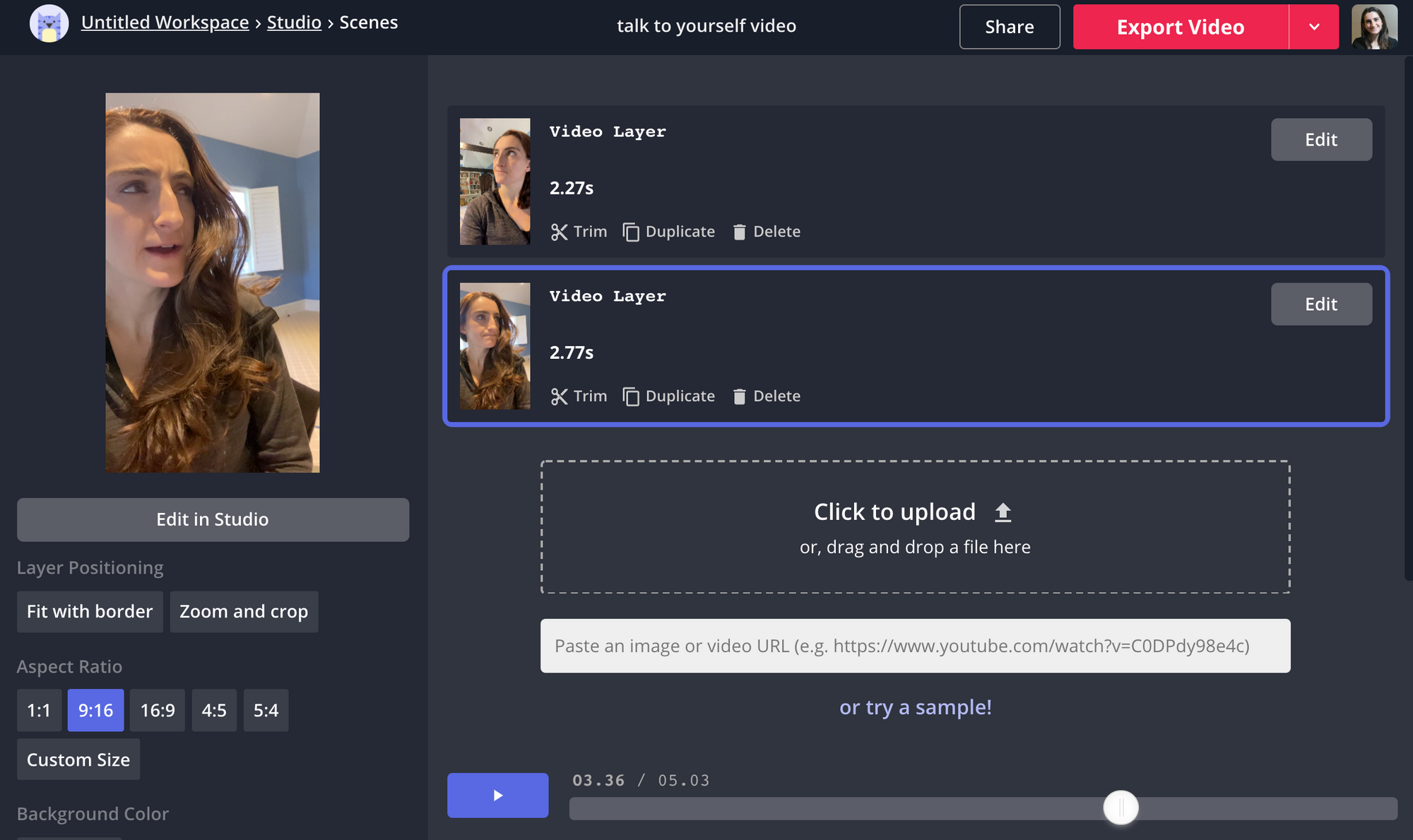
Task: Play the video preview
Action: [497, 795]
